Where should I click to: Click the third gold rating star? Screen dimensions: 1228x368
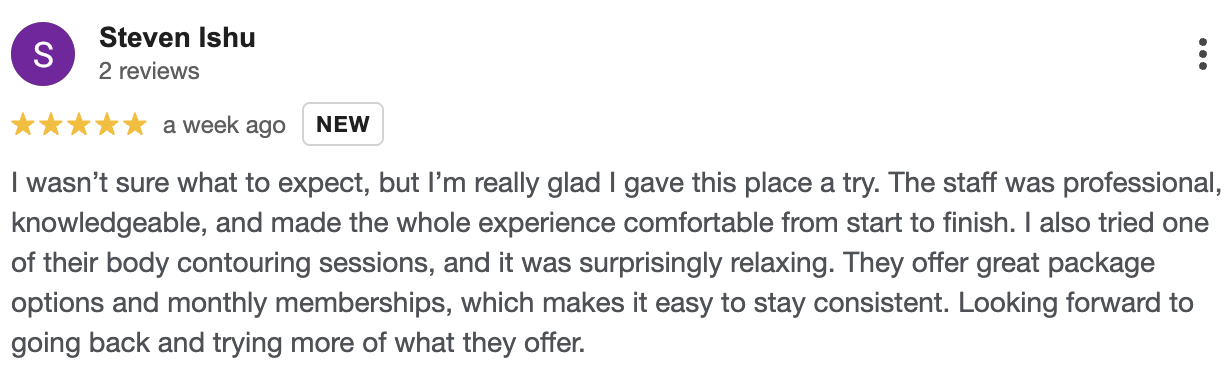point(79,125)
